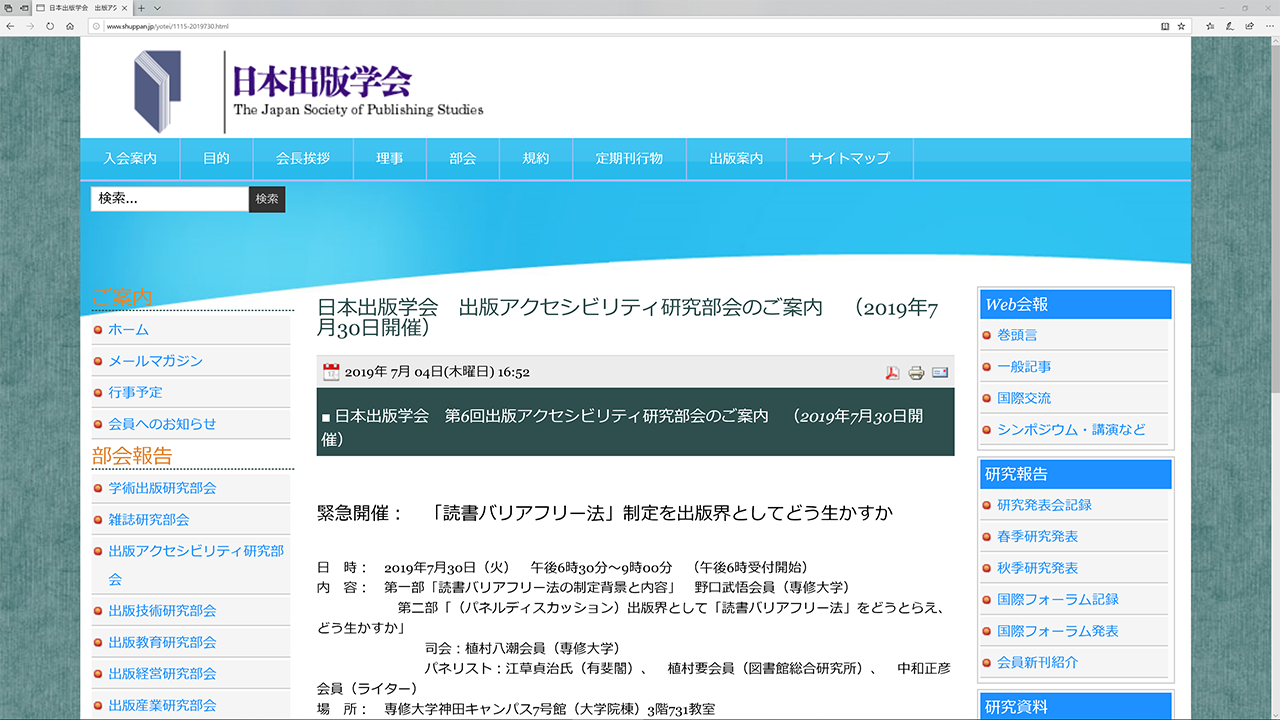This screenshot has width=1280, height=720.
Task: Open 会長挨拶 navigation menu item
Action: click(303, 159)
